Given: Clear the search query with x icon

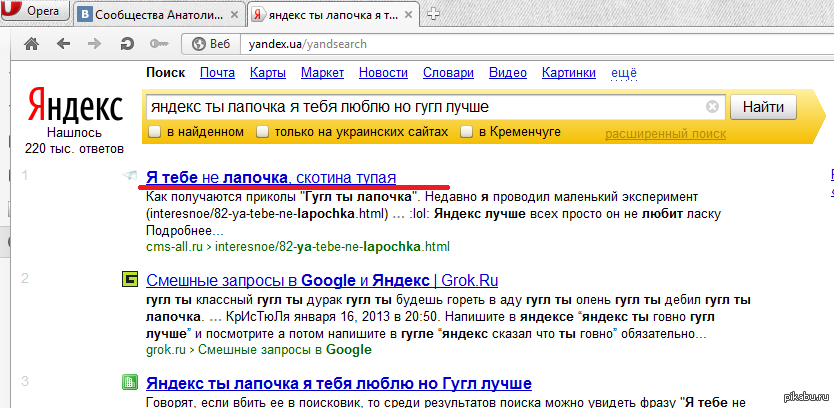Looking at the screenshot, I should 712,107.
